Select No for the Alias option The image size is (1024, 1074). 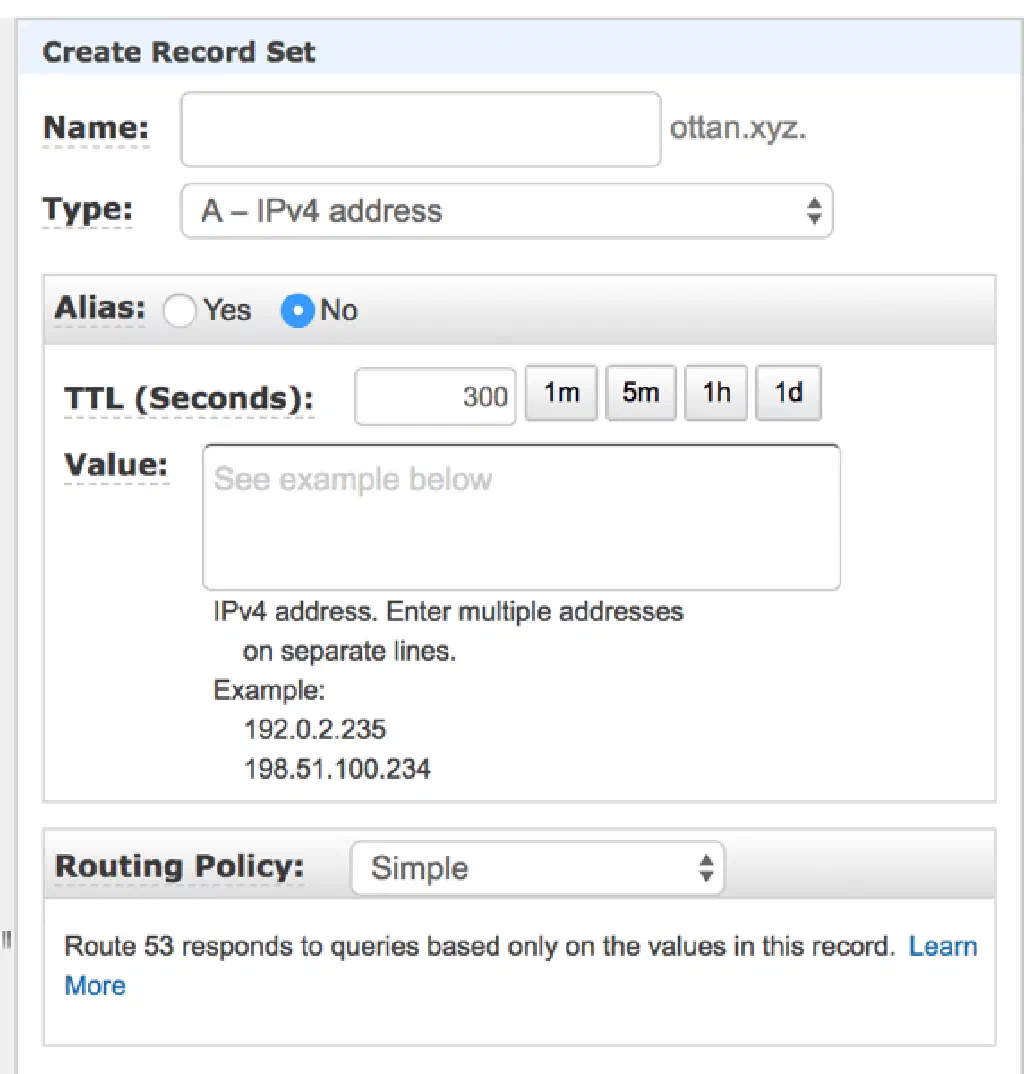click(x=298, y=311)
